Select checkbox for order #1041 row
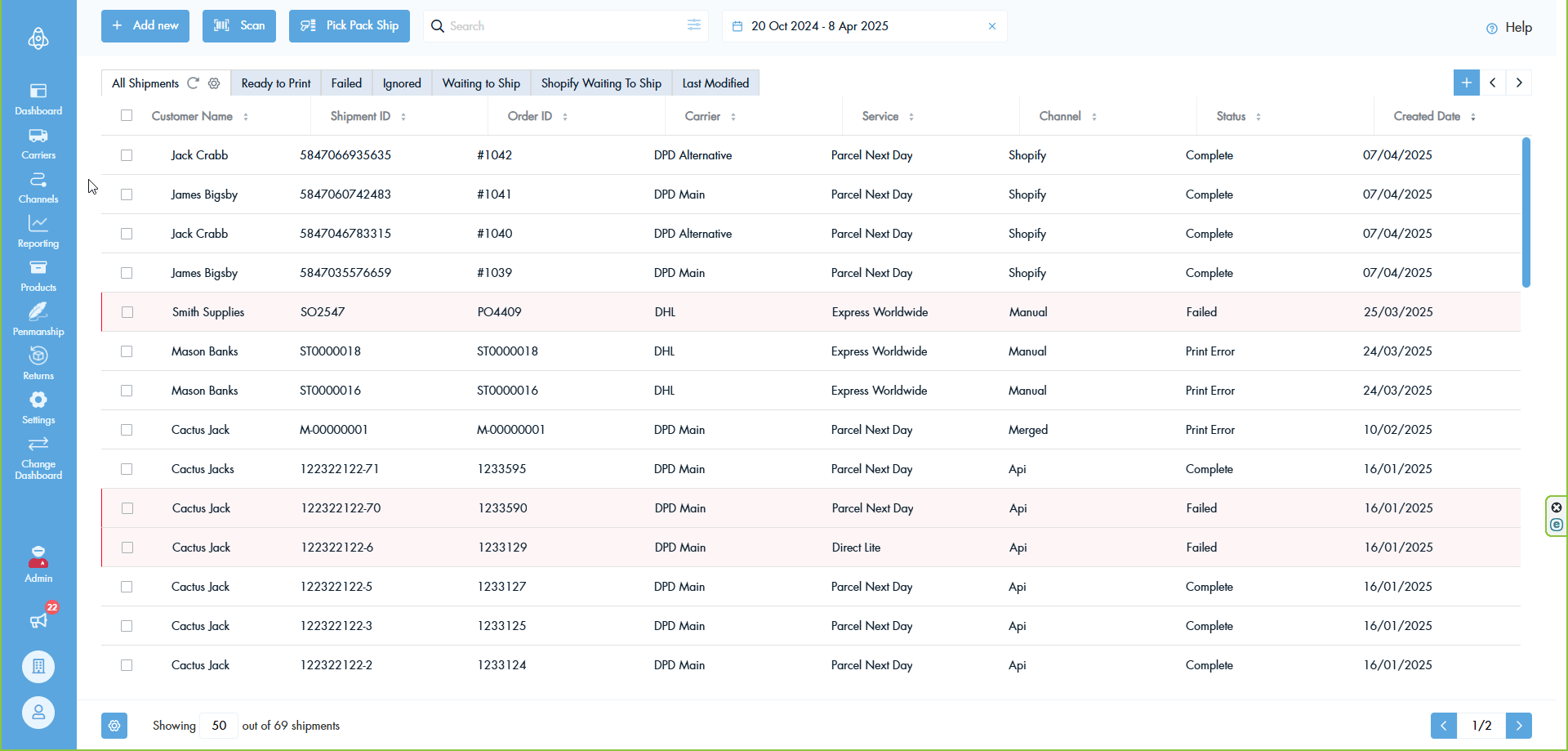Image resolution: width=1568 pixels, height=751 pixels. (x=127, y=194)
